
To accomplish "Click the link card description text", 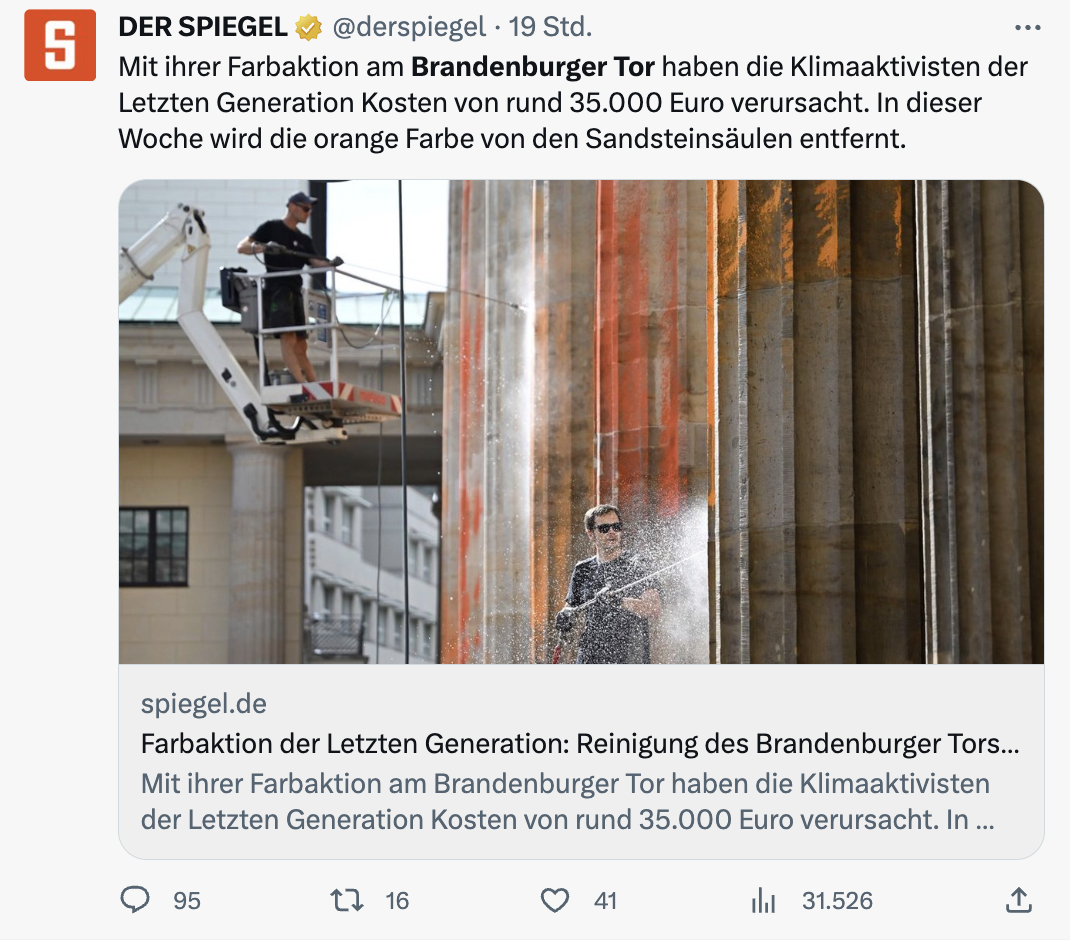I will 567,801.
